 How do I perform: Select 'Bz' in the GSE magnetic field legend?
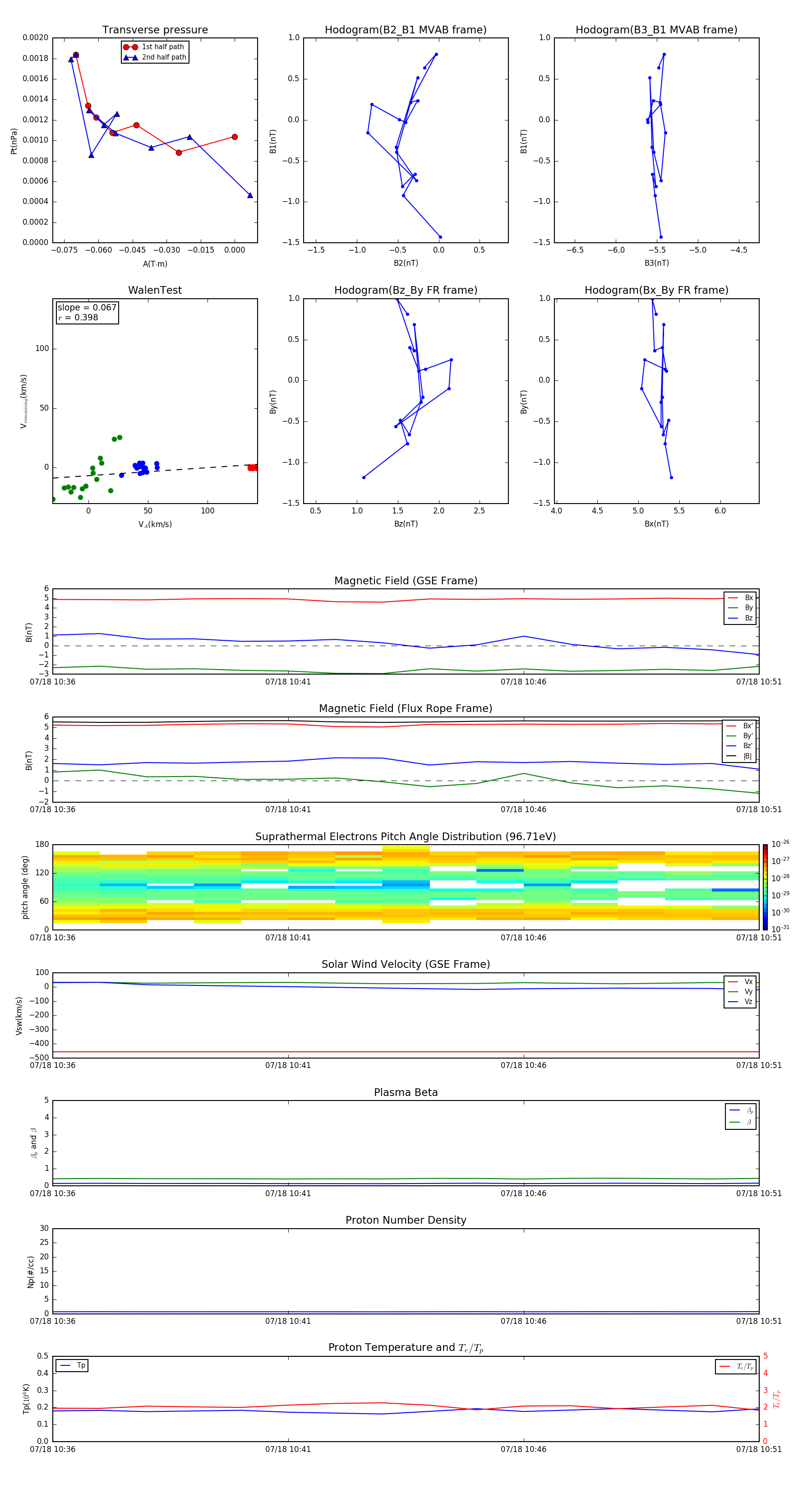(x=740, y=618)
